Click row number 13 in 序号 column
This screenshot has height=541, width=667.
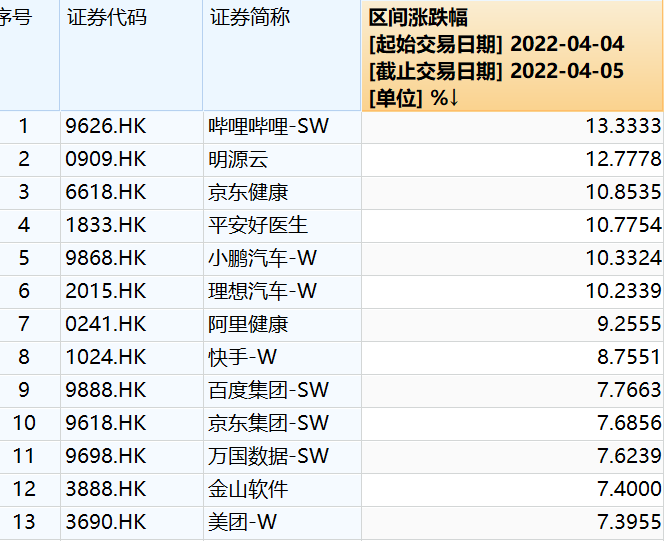[24, 522]
